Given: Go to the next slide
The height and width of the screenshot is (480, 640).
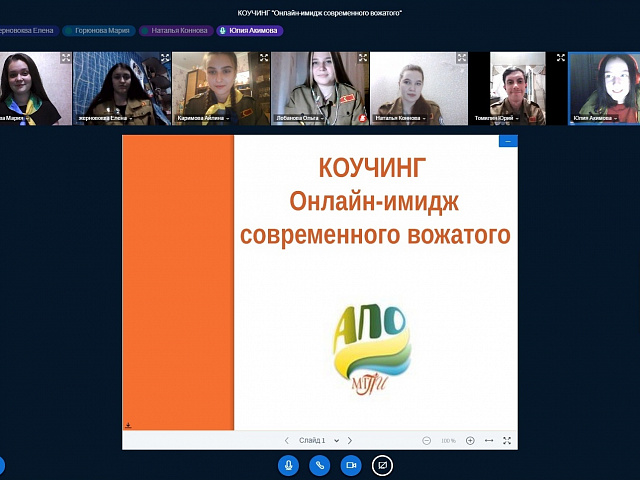Looking at the screenshot, I should tap(350, 440).
